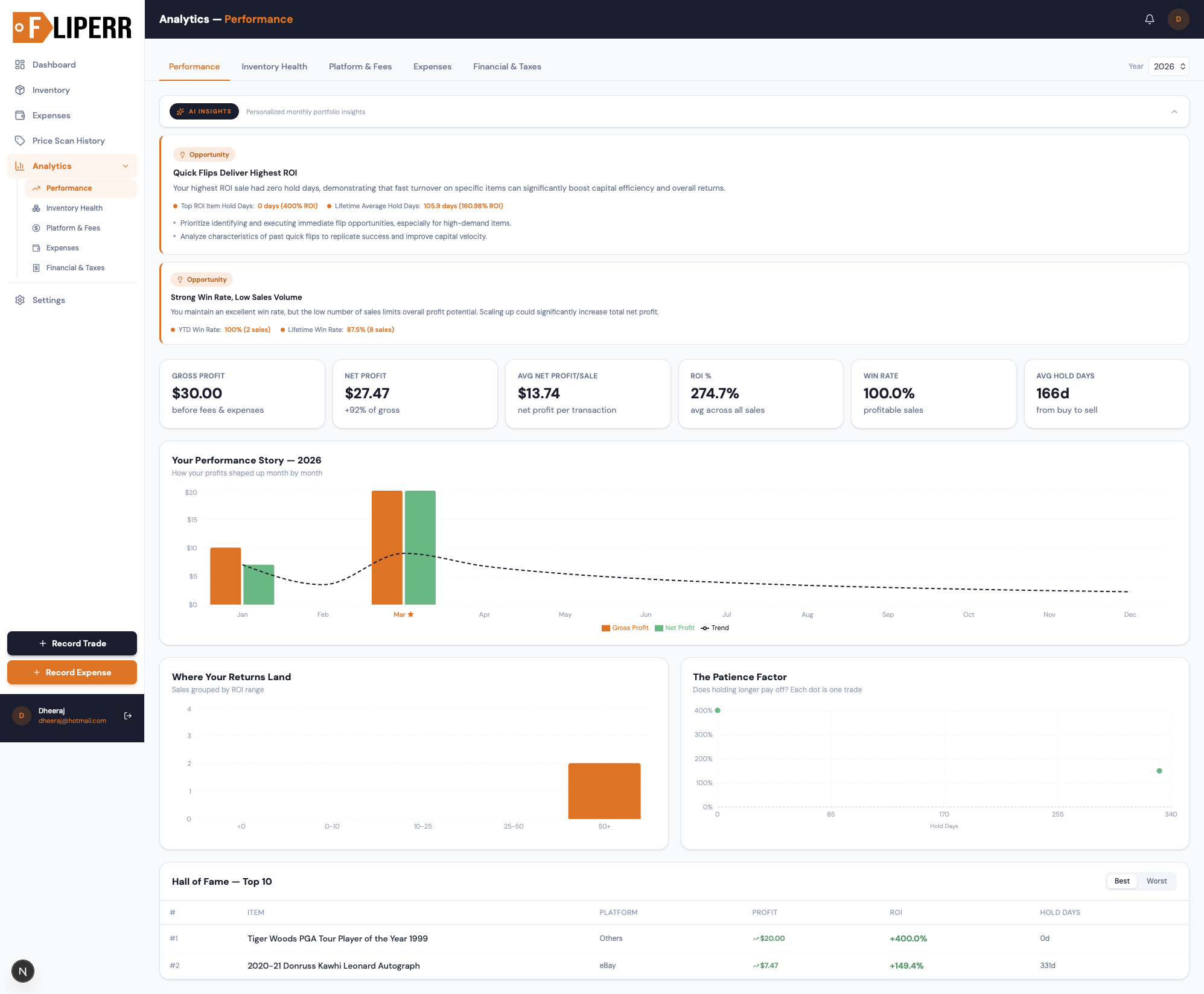The image size is (1204, 994).
Task: Switch to Inventory Health tab
Action: 274,66
